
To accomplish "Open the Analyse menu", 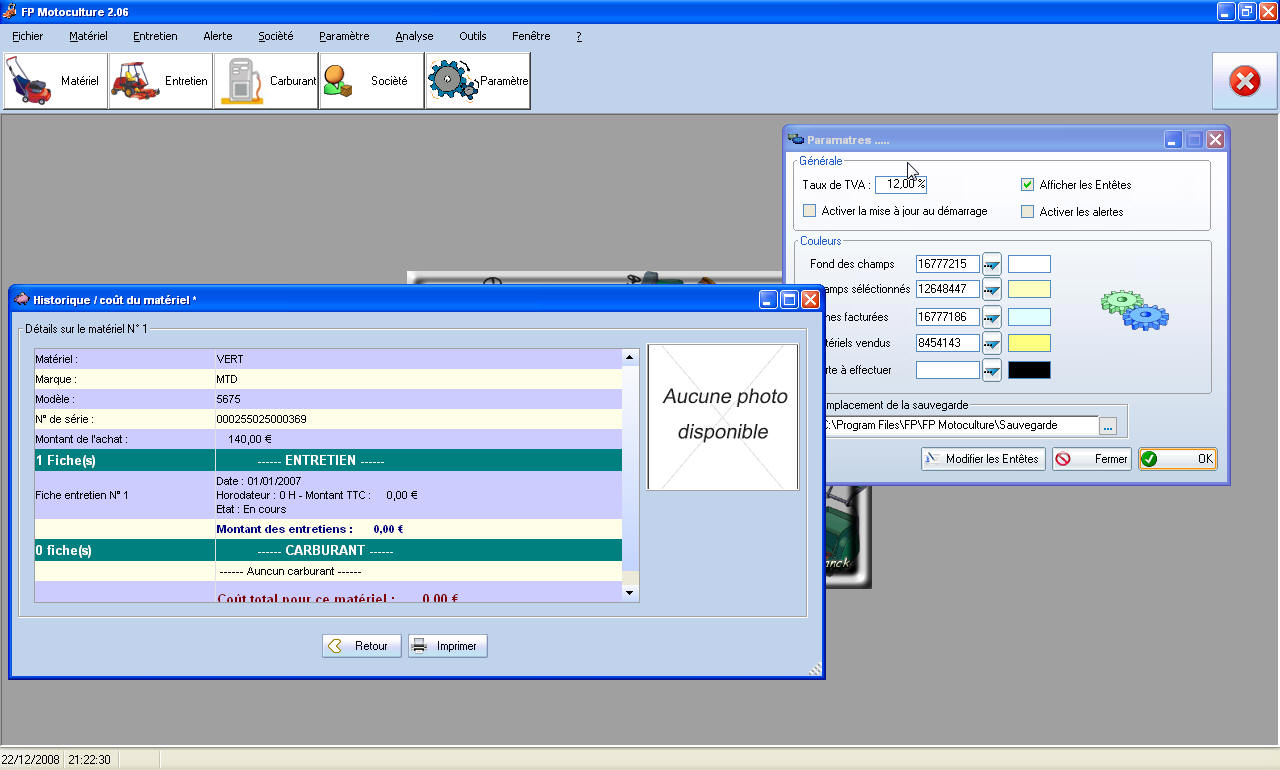I will point(414,36).
